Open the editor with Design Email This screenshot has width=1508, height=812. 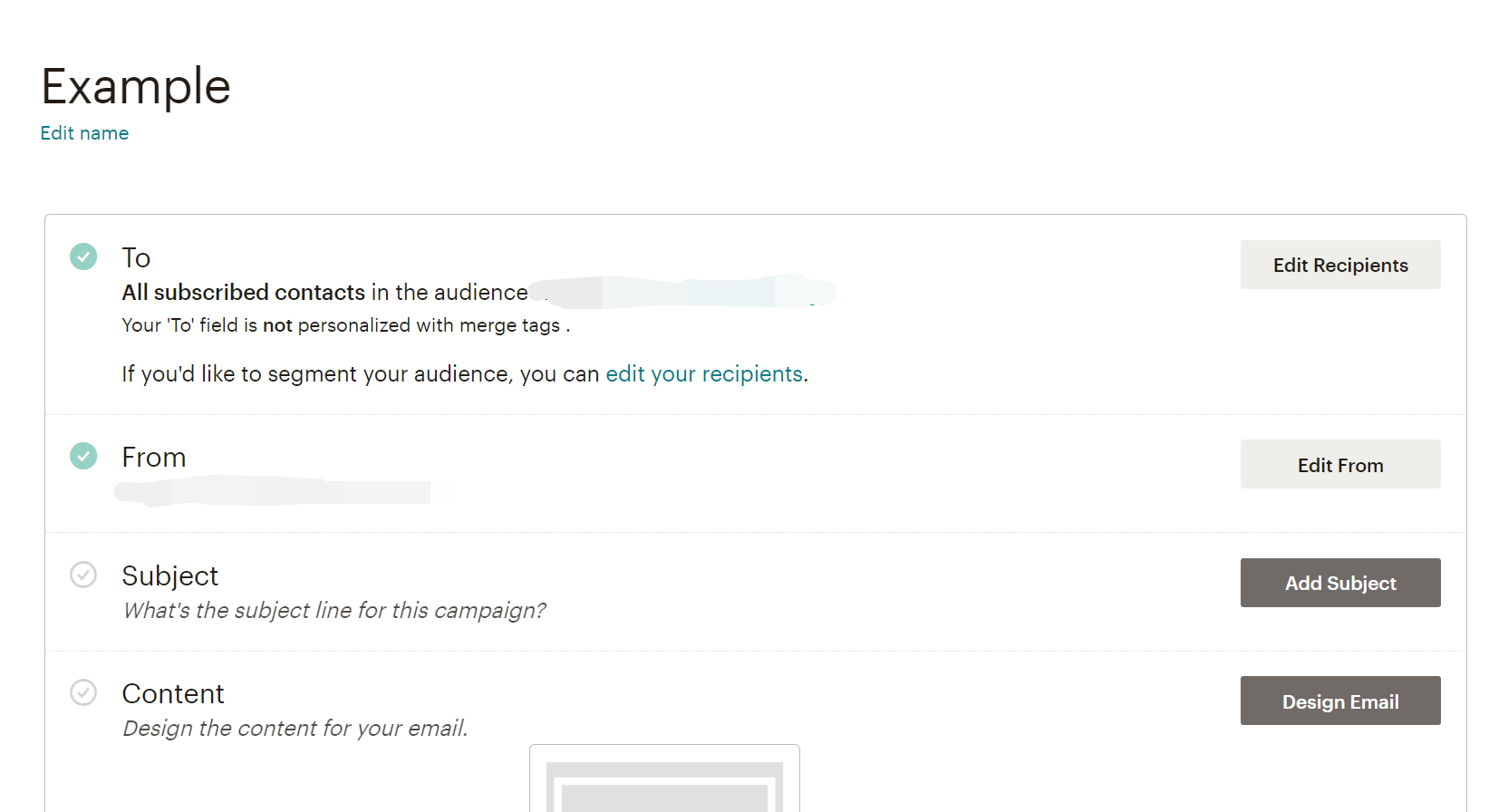[x=1339, y=701]
